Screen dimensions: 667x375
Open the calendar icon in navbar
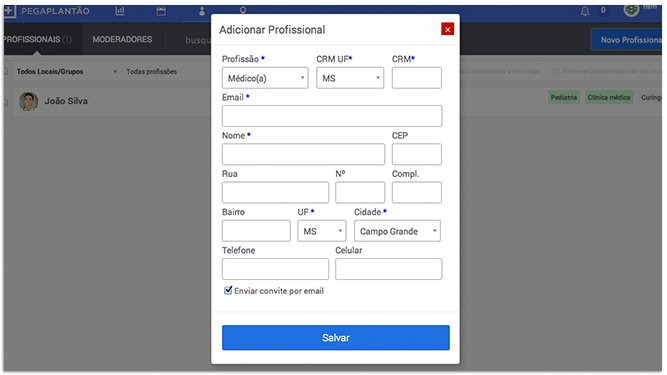[x=161, y=11]
